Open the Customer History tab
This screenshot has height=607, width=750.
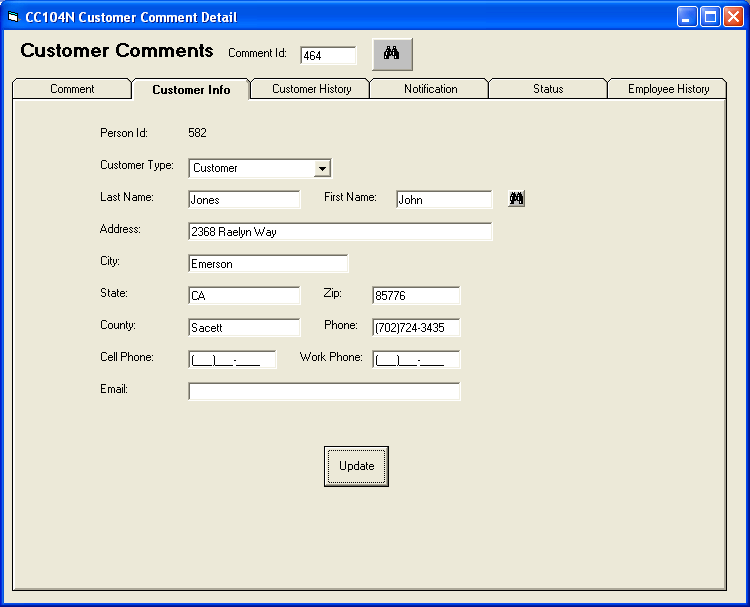coord(311,89)
